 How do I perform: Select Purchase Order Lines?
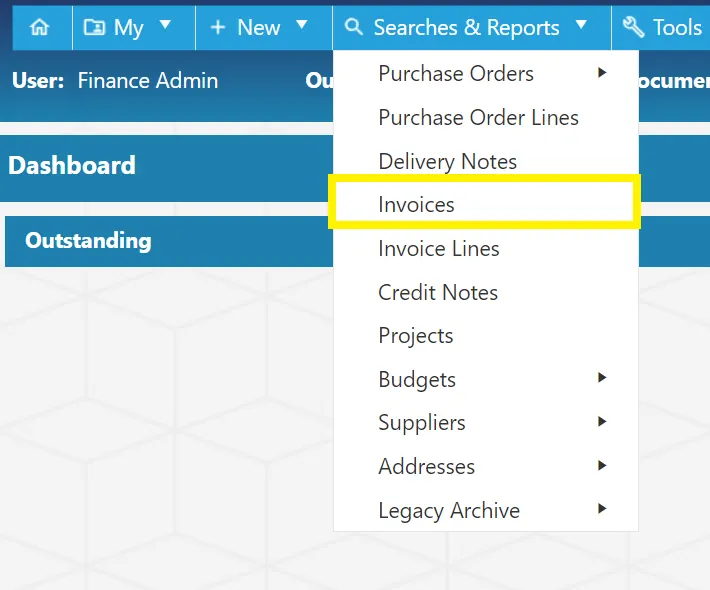tap(486, 117)
